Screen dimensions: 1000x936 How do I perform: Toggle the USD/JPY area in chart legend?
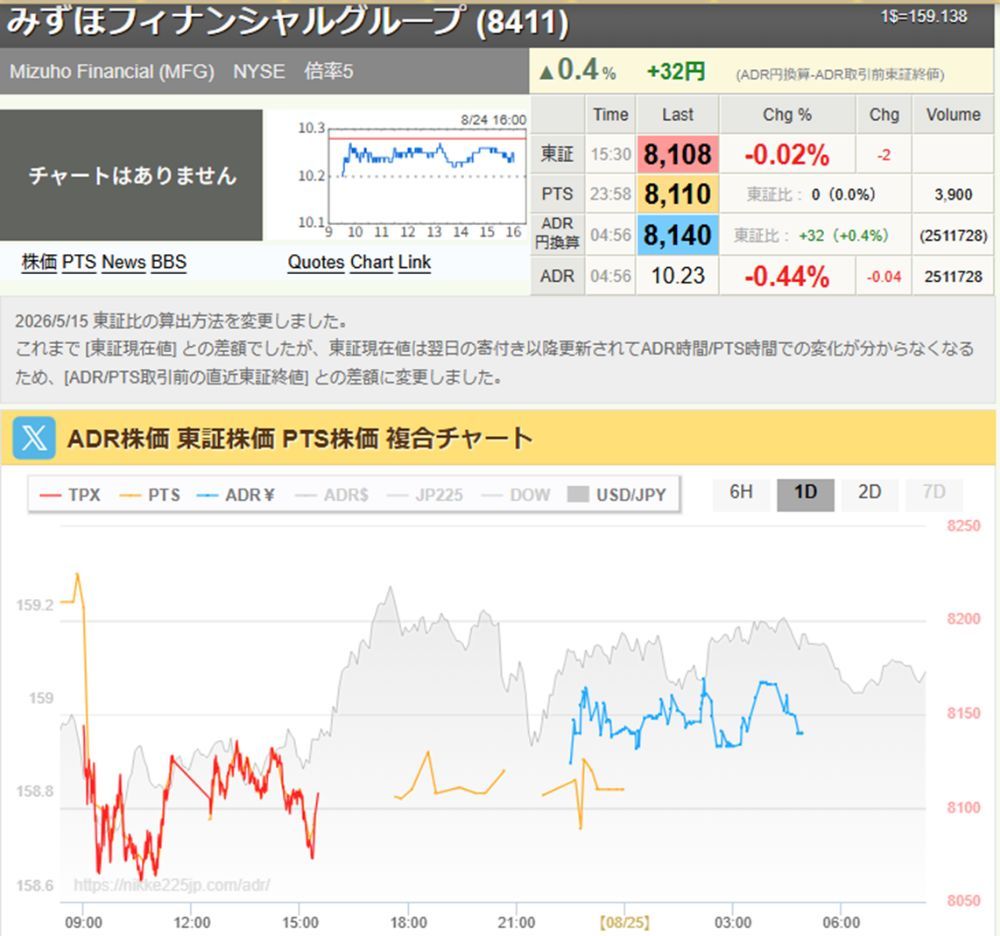point(617,495)
